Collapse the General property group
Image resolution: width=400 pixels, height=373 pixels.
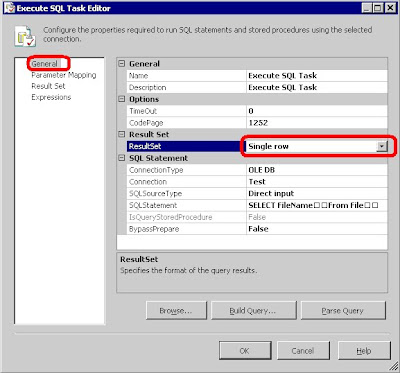[x=122, y=63]
